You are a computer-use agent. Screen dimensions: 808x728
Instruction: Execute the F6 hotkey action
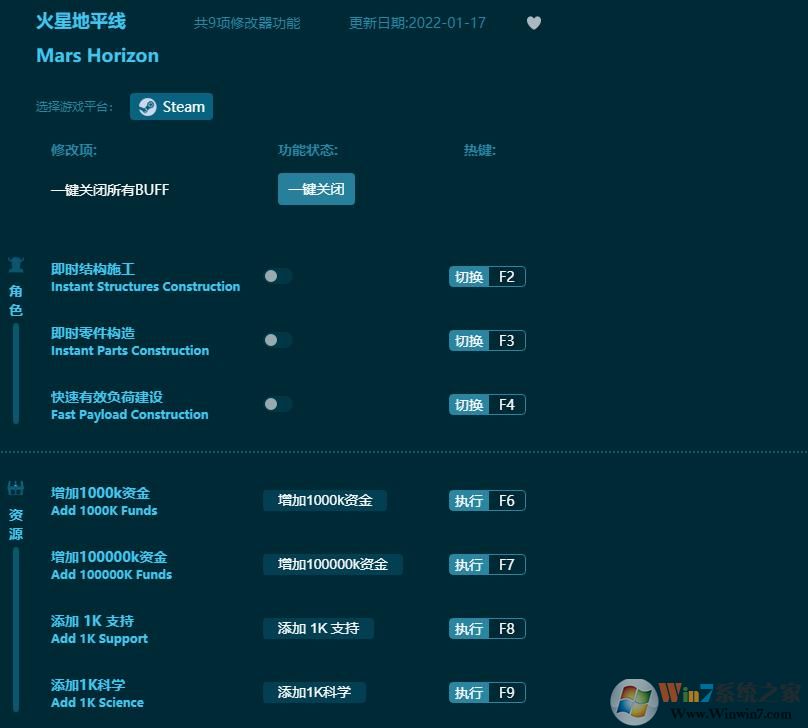[487, 500]
